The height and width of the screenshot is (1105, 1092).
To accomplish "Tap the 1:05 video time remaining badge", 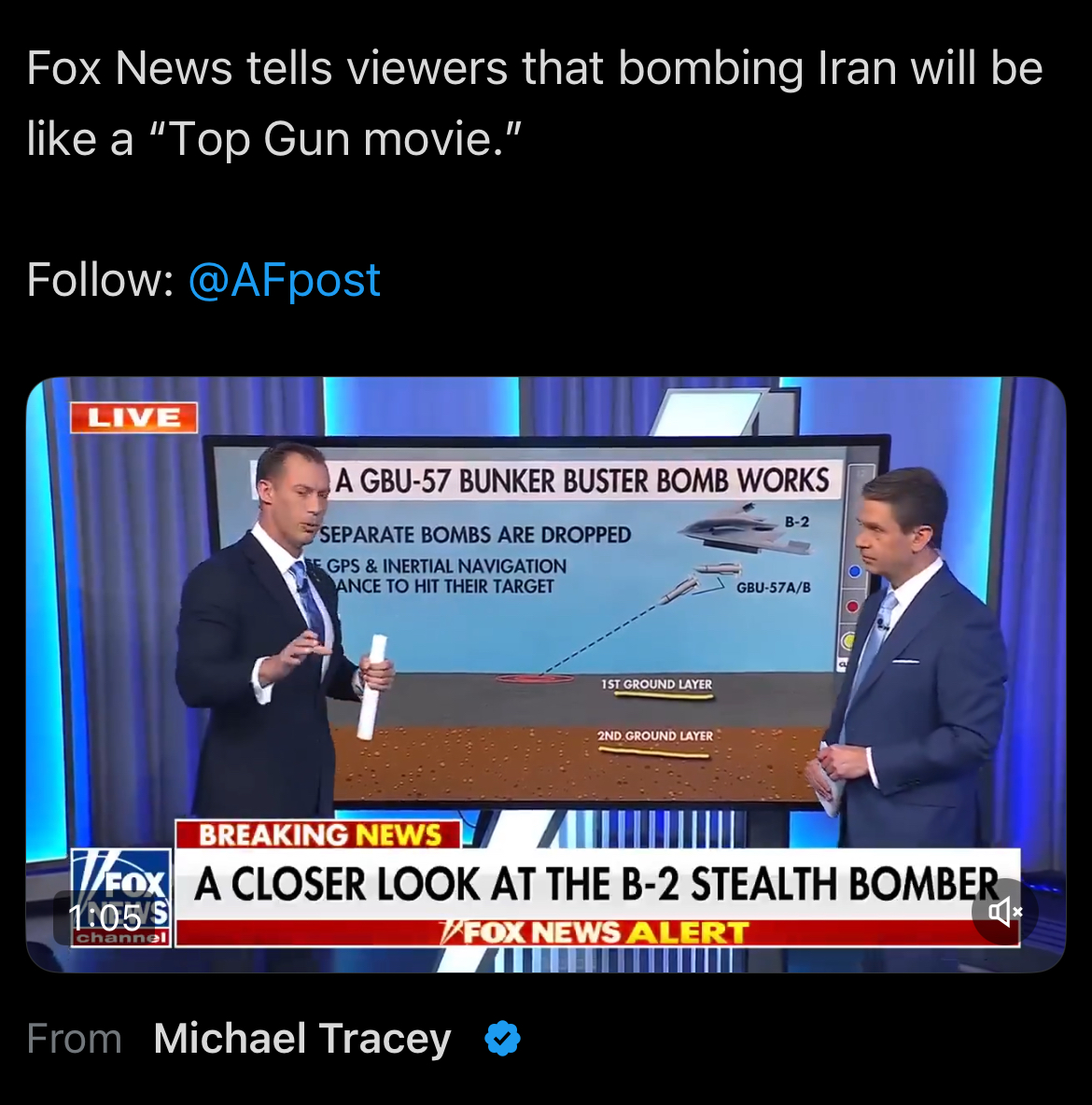I will [105, 917].
